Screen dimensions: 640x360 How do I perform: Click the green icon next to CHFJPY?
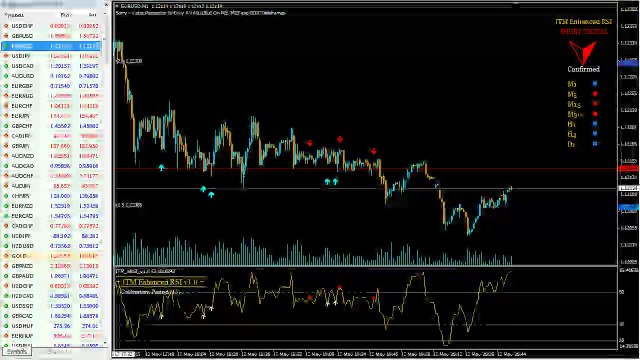6,196
